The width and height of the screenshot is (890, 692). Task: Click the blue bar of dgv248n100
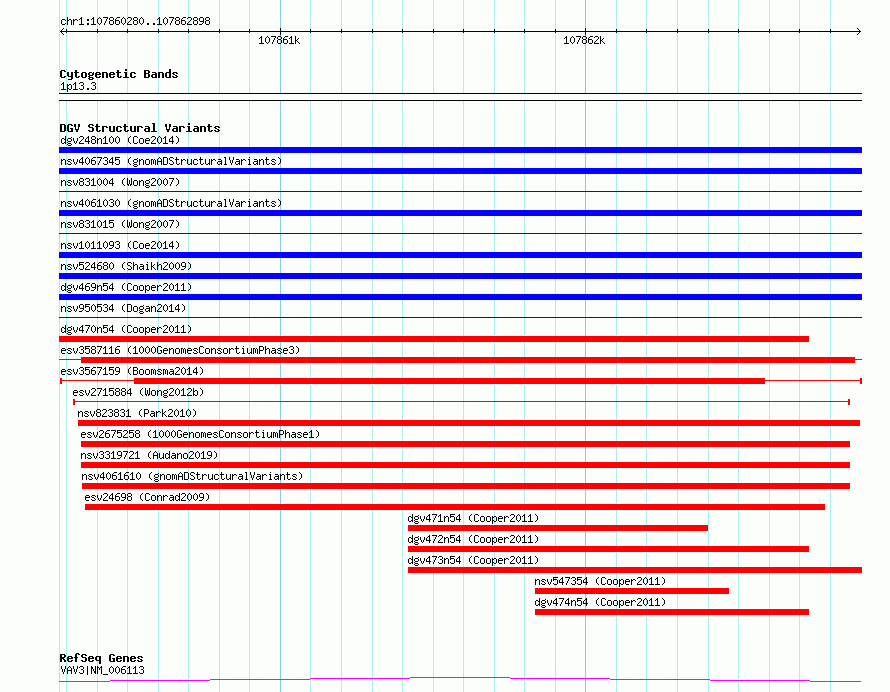click(460, 150)
